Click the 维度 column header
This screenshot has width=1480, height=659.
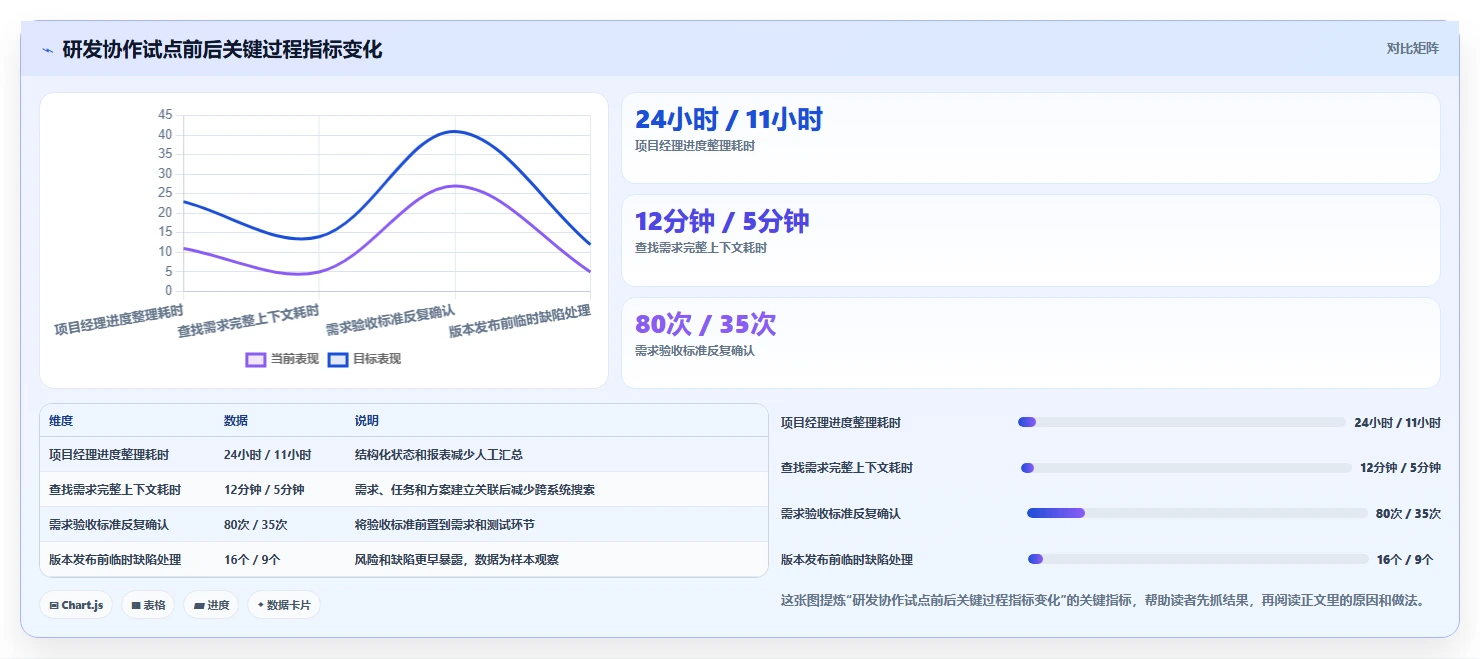[61, 421]
